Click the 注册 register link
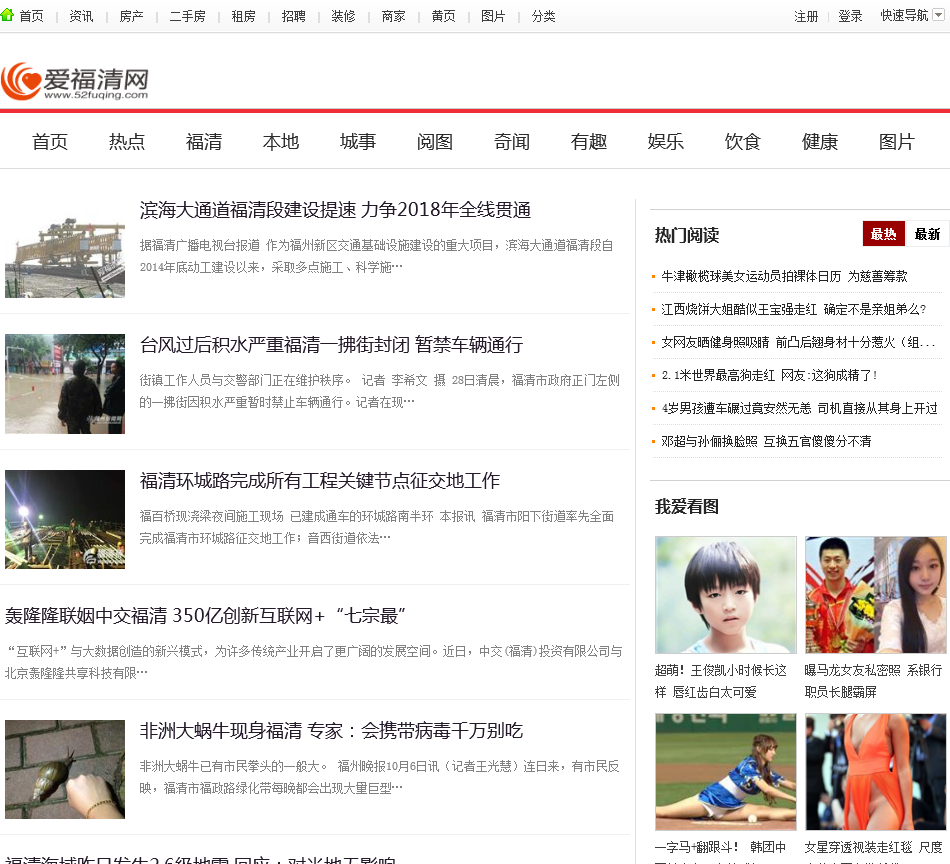Viewport: 950px width, 864px height. (x=806, y=16)
